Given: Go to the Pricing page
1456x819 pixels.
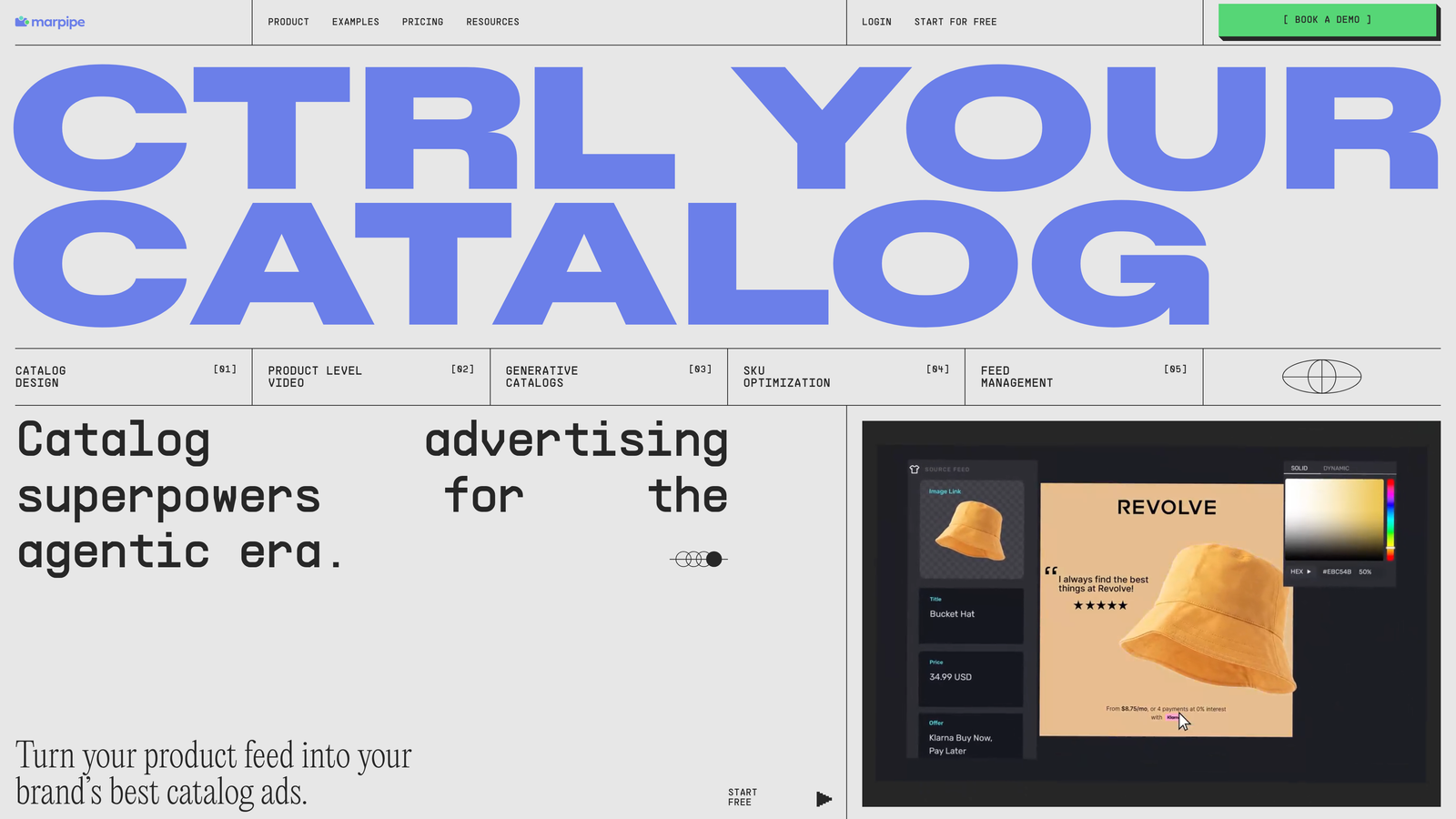Looking at the screenshot, I should coord(423,22).
